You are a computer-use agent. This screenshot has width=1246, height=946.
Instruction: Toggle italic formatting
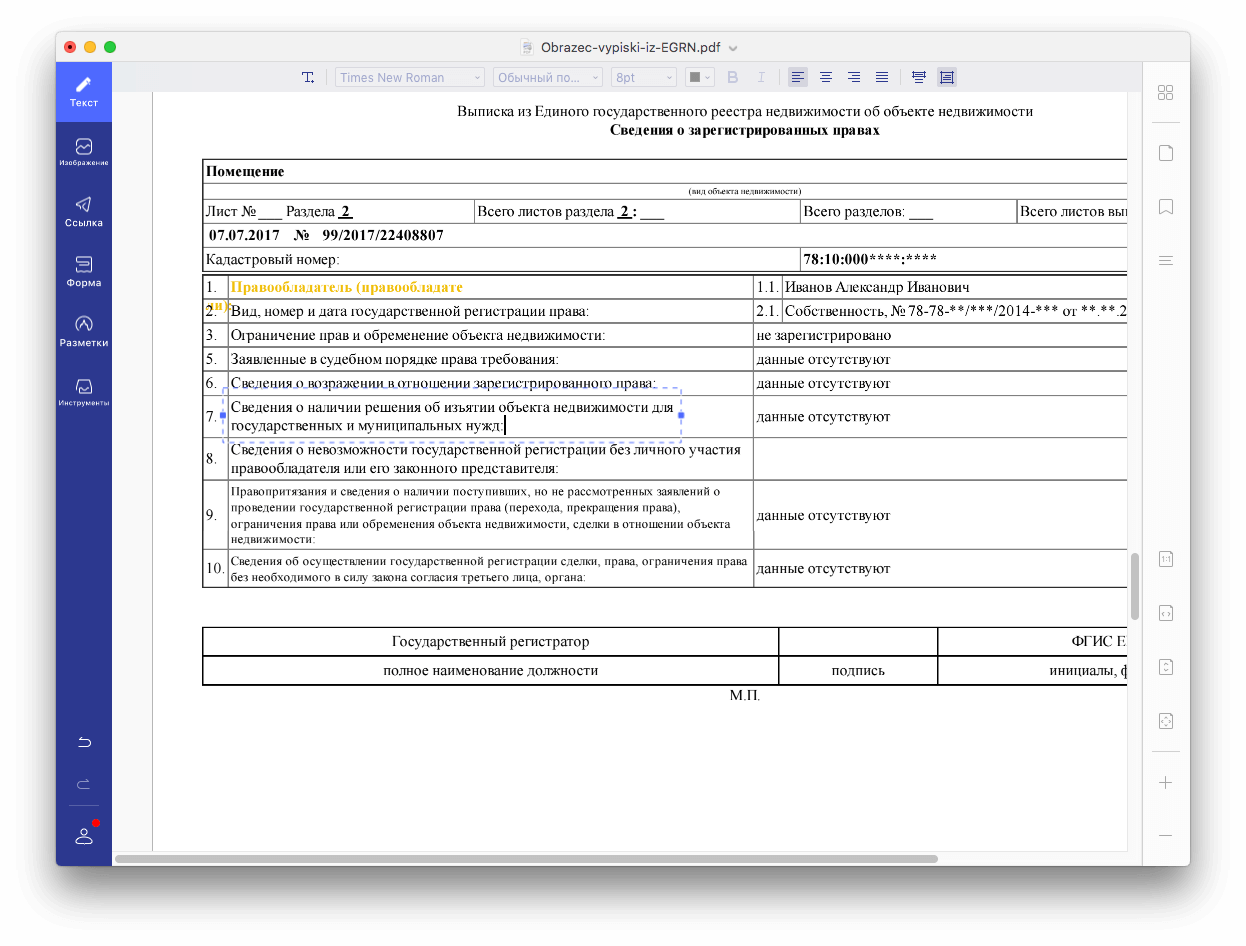coord(760,77)
